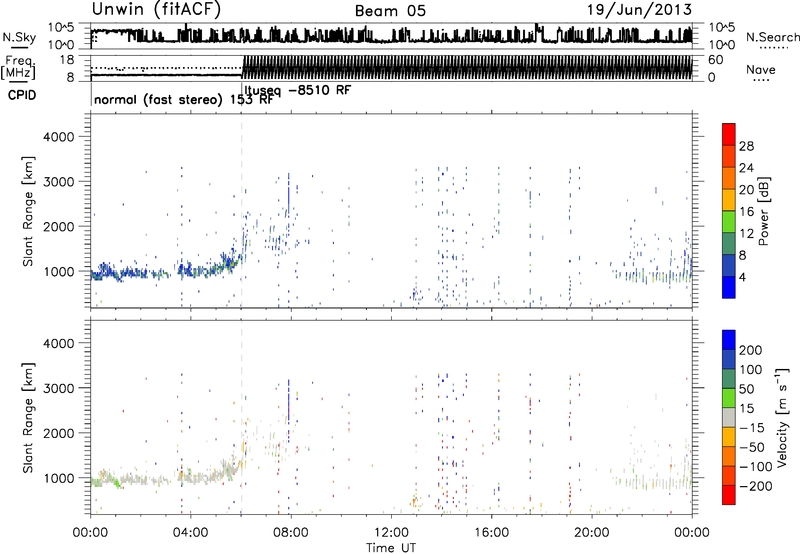The height and width of the screenshot is (554, 800).
Task: Click the dotted Nave line before 06:00
Action: click(x=166, y=68)
